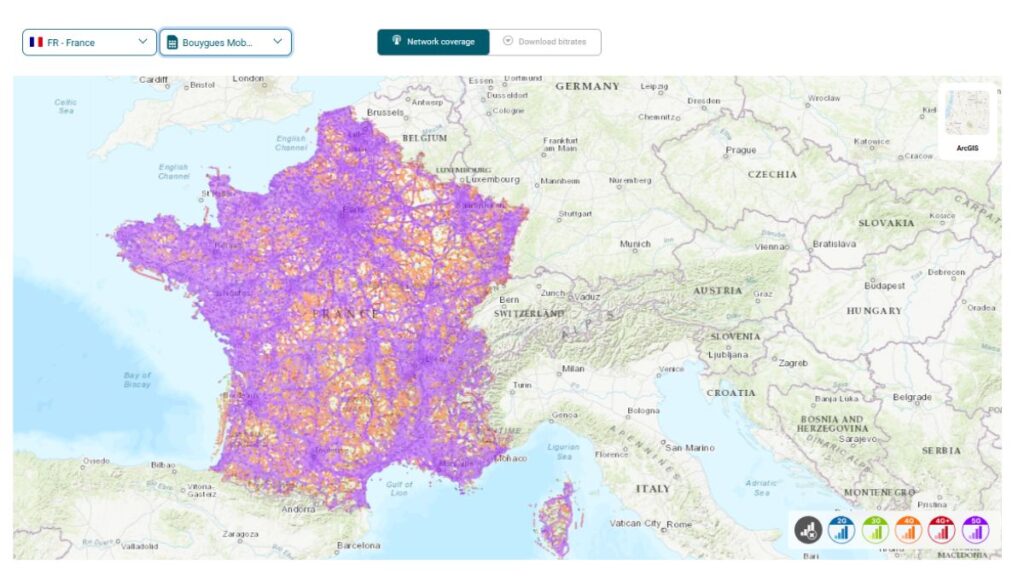The height and width of the screenshot is (576, 1024).
Task: Click the Munich label on the map
Action: (x=635, y=244)
